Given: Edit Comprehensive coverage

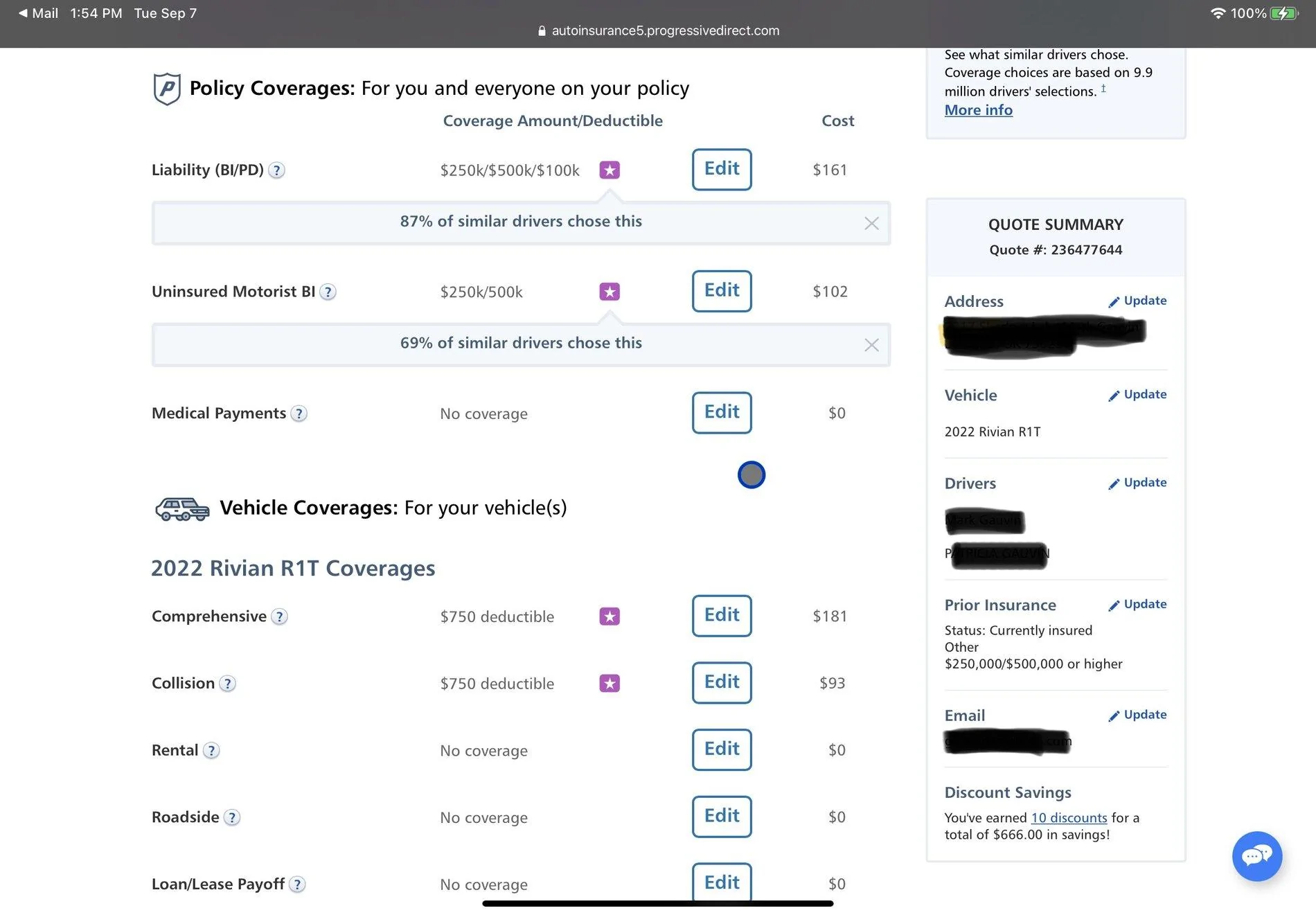Looking at the screenshot, I should [722, 616].
